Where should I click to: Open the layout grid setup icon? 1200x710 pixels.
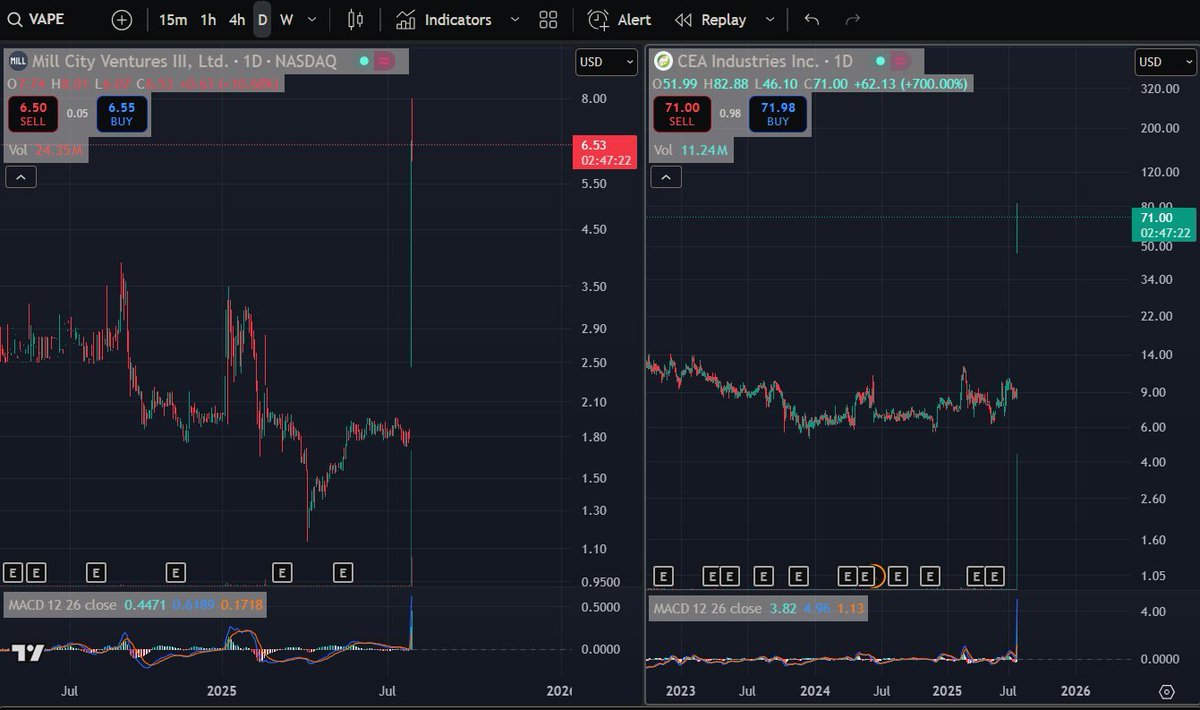pos(548,20)
